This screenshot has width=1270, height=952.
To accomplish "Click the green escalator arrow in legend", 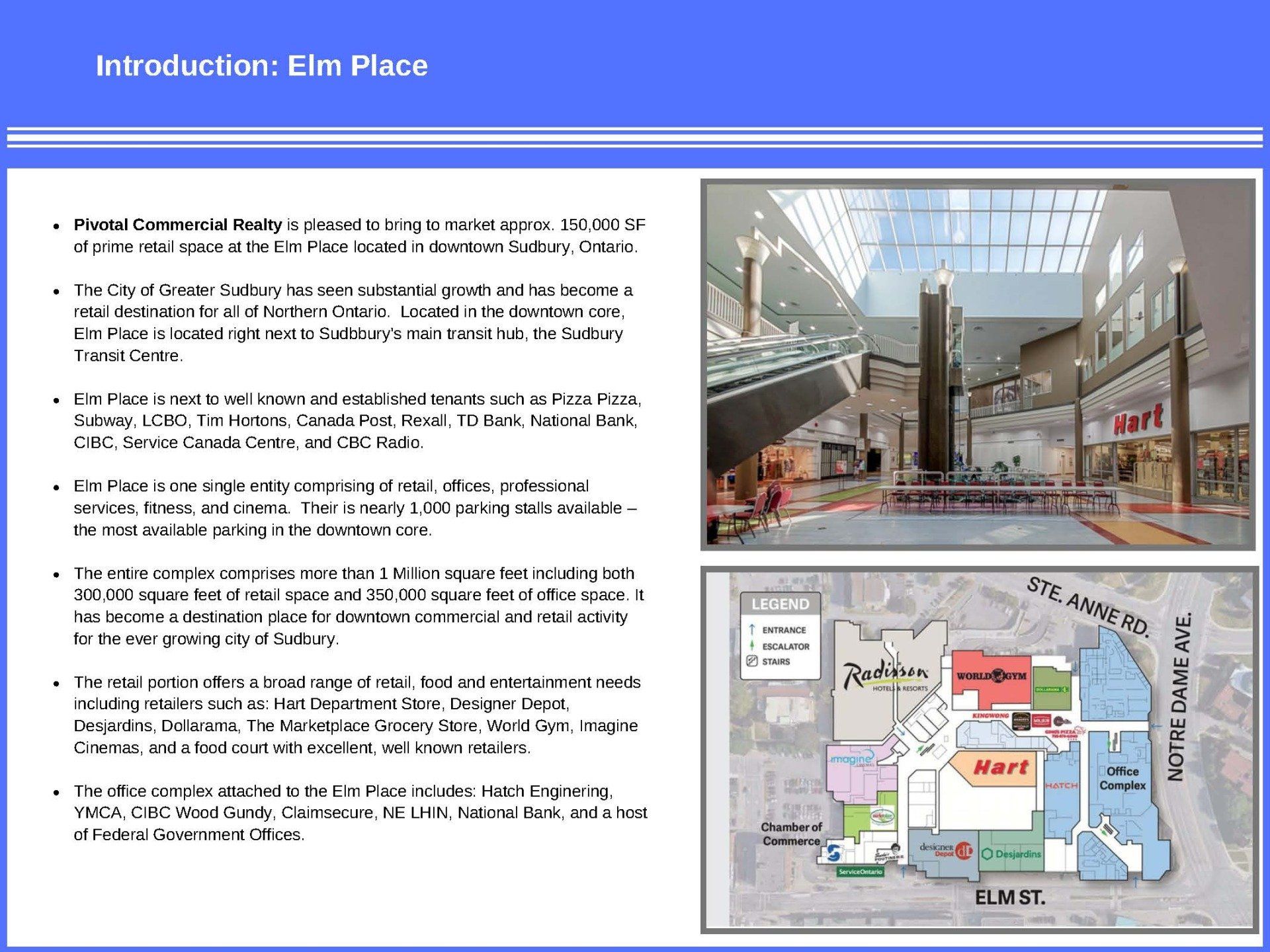I will coord(752,645).
